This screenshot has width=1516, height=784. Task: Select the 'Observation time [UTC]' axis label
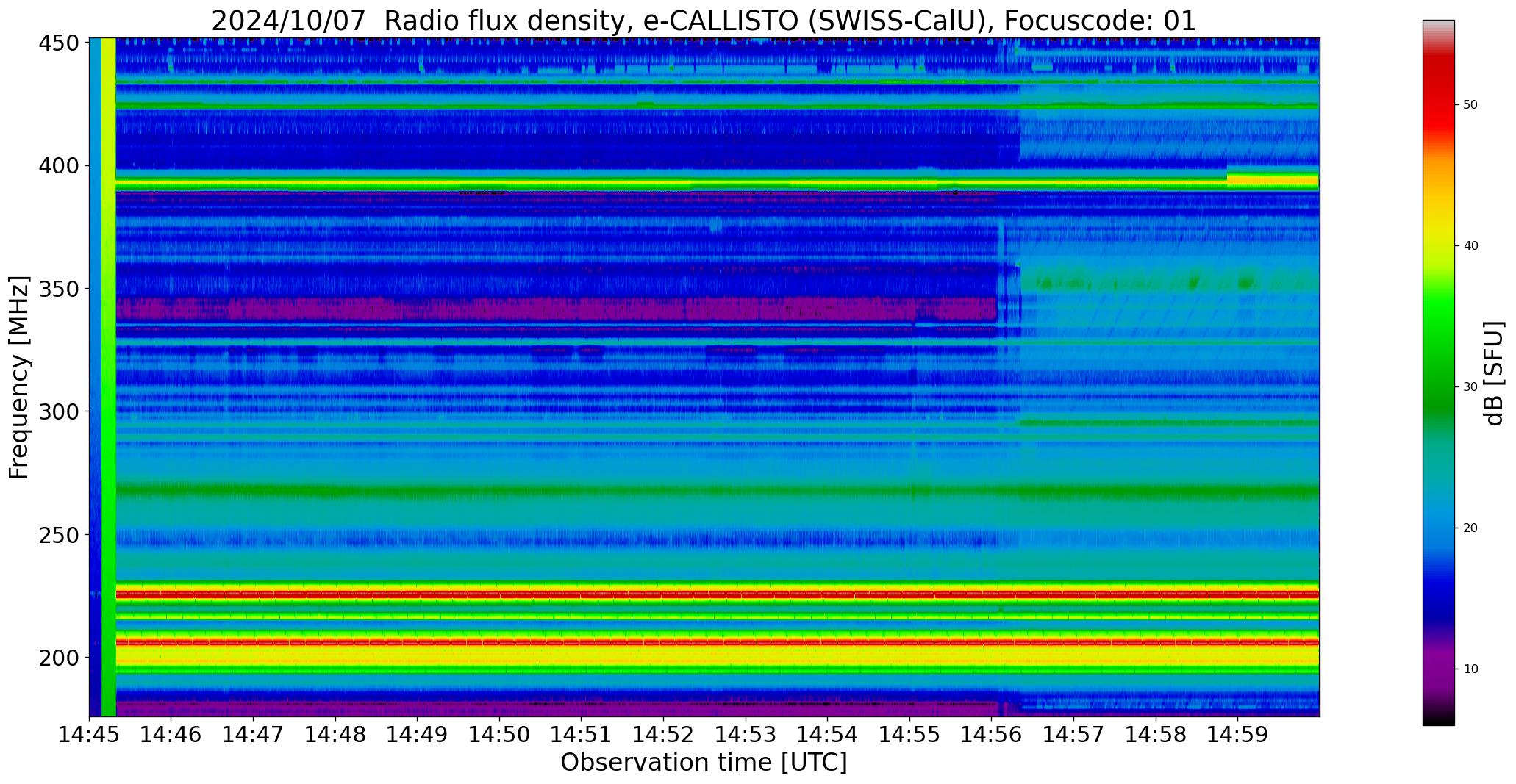(704, 762)
